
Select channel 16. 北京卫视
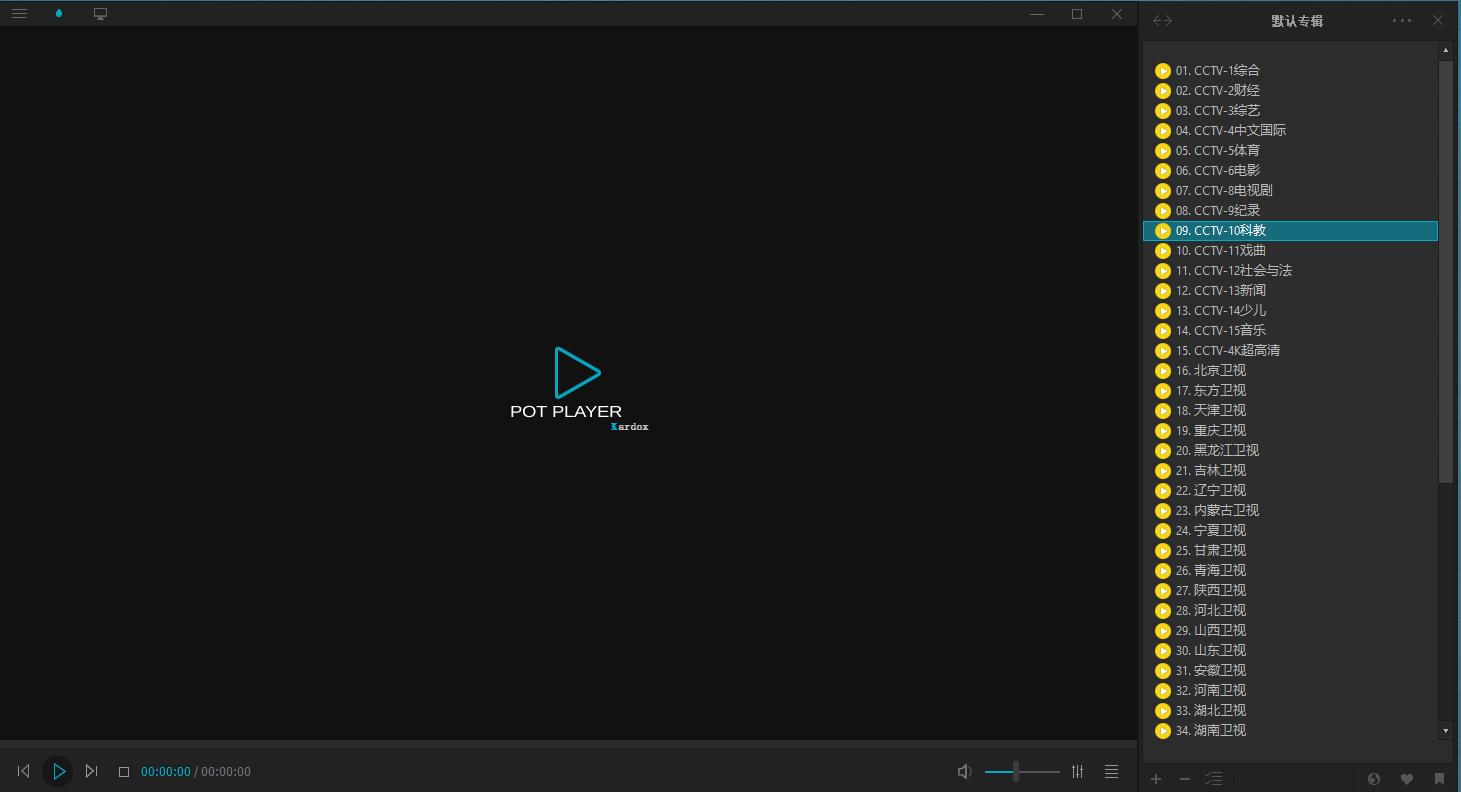1290,370
